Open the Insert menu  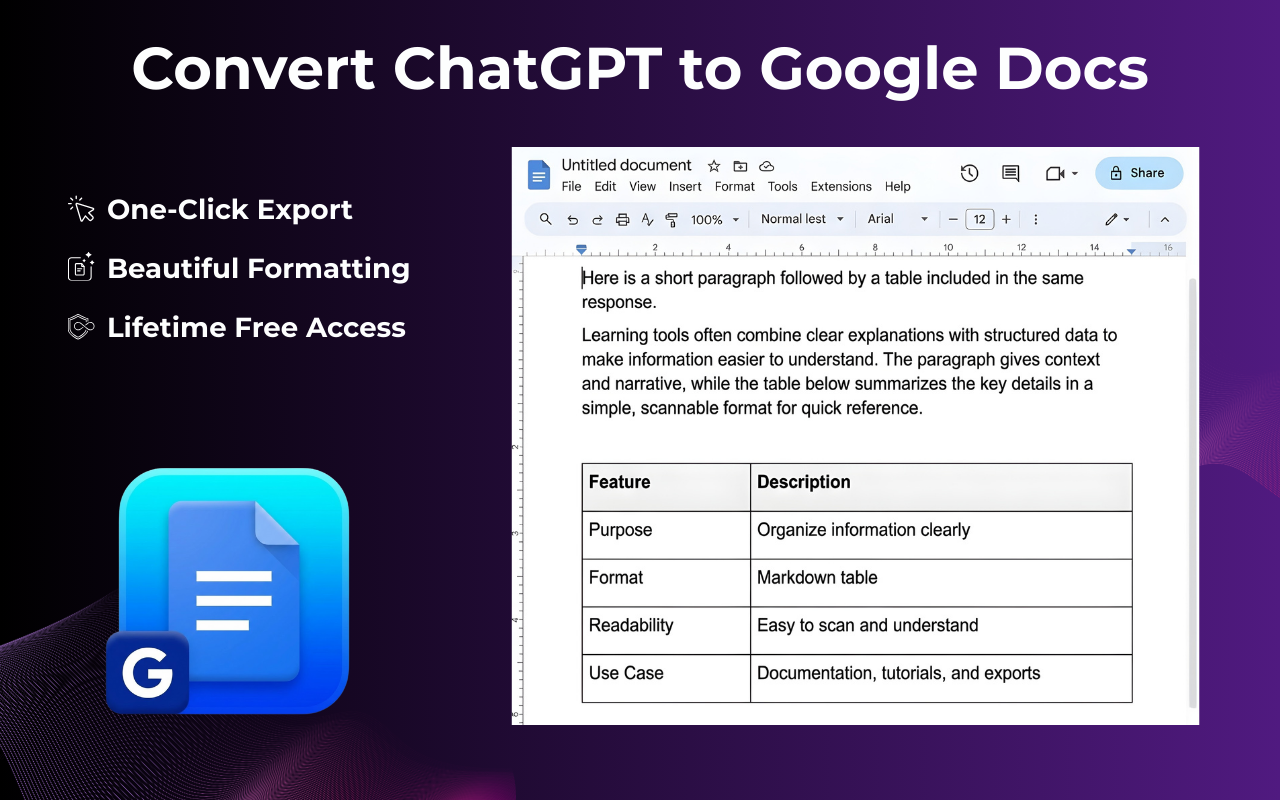point(685,186)
